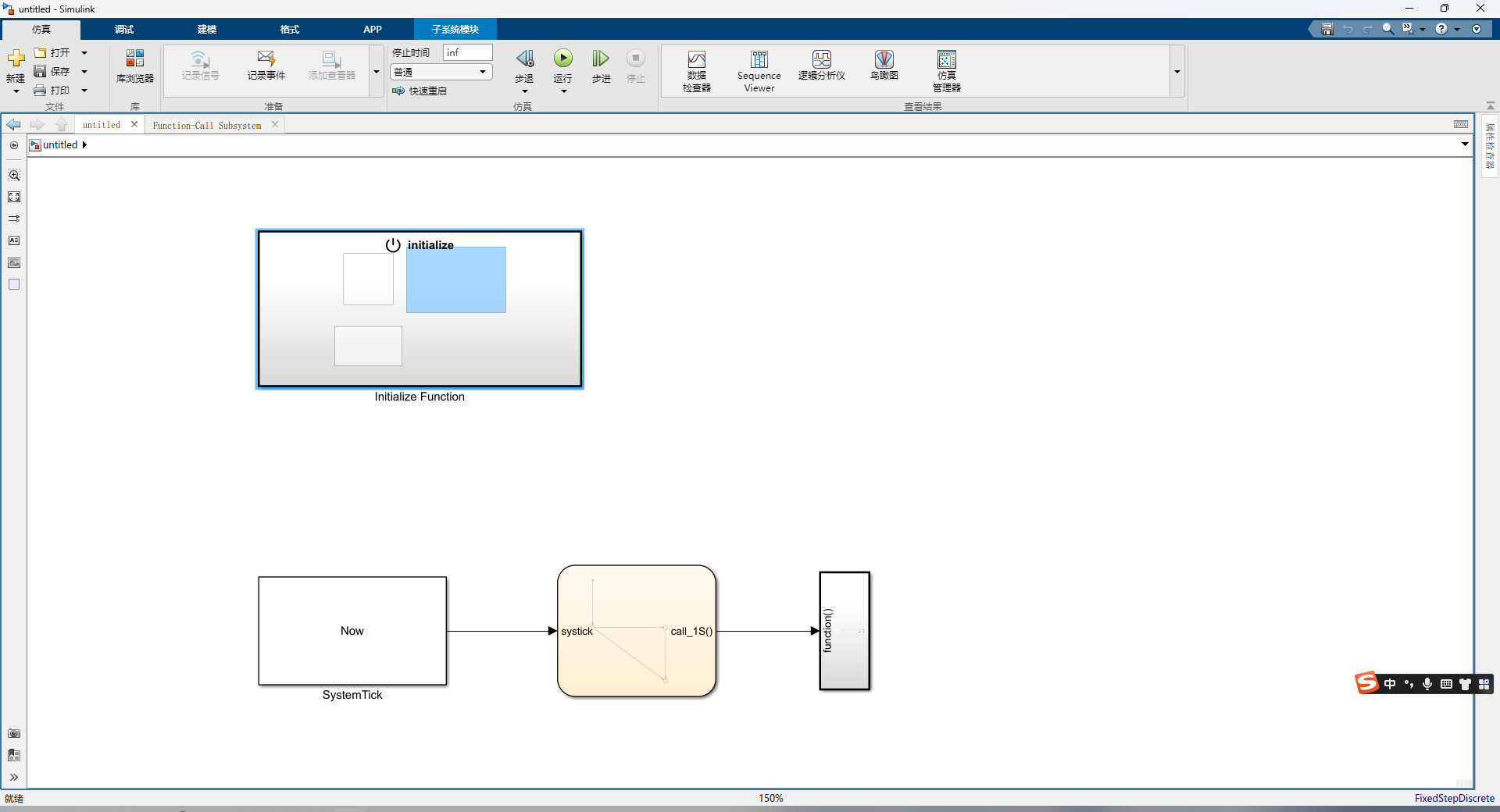Viewport: 1500px width, 812px height.
Task: Switch to the 格式 ribbon tab
Action: [x=290, y=30]
